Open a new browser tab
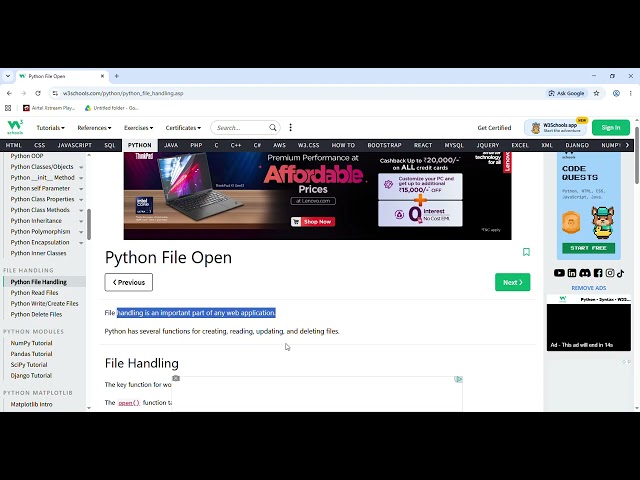 tap(117, 76)
